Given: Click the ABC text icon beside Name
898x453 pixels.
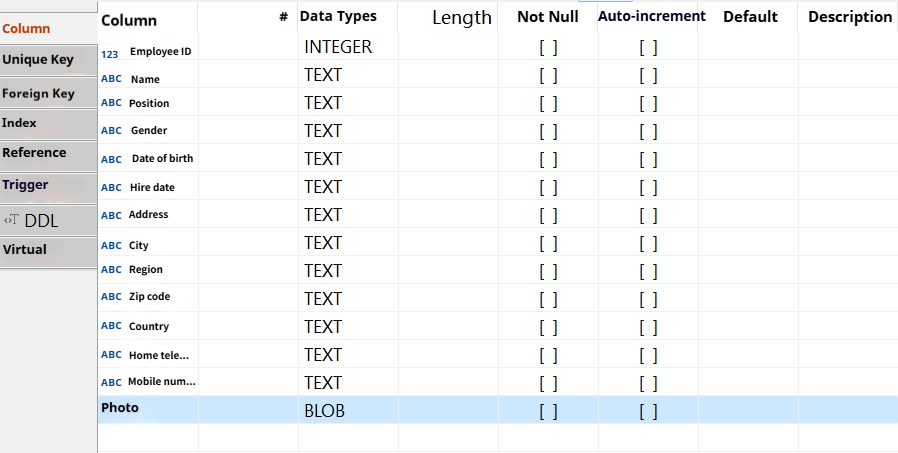Looking at the screenshot, I should pyautogui.click(x=111, y=79).
